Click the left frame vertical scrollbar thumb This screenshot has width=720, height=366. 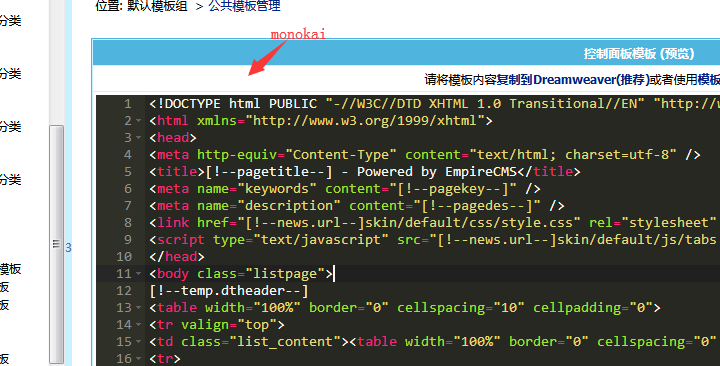coord(56,244)
